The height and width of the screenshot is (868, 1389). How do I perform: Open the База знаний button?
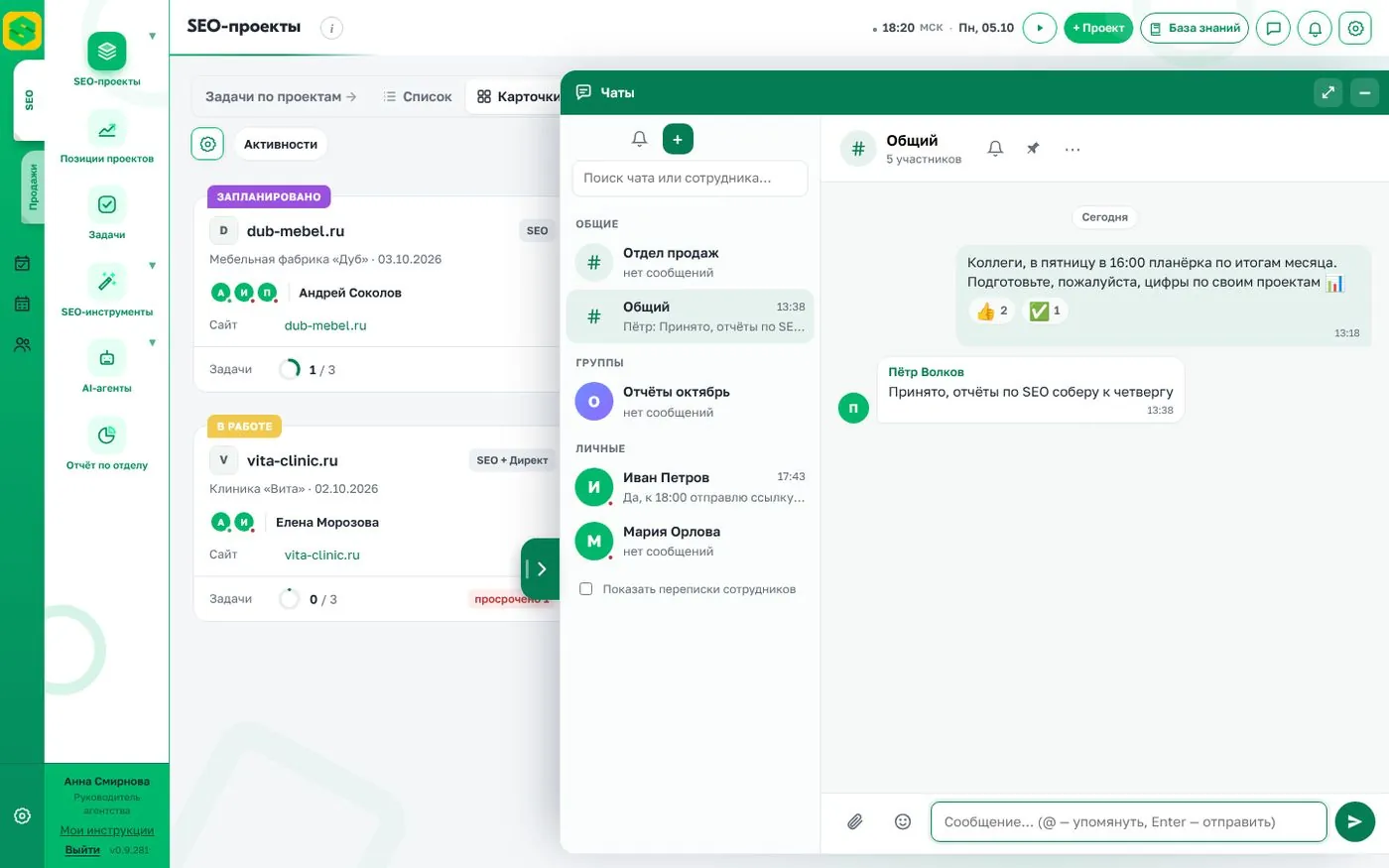tap(1195, 28)
